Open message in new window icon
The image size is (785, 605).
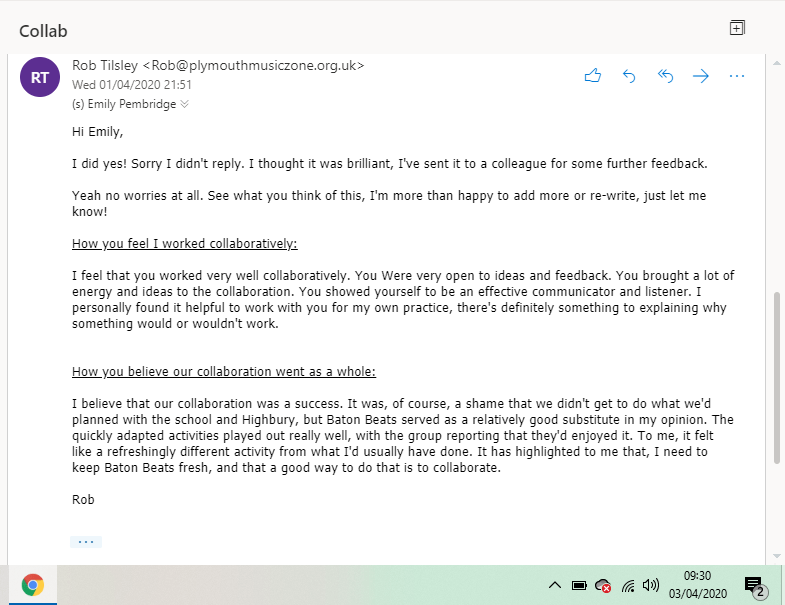737,27
